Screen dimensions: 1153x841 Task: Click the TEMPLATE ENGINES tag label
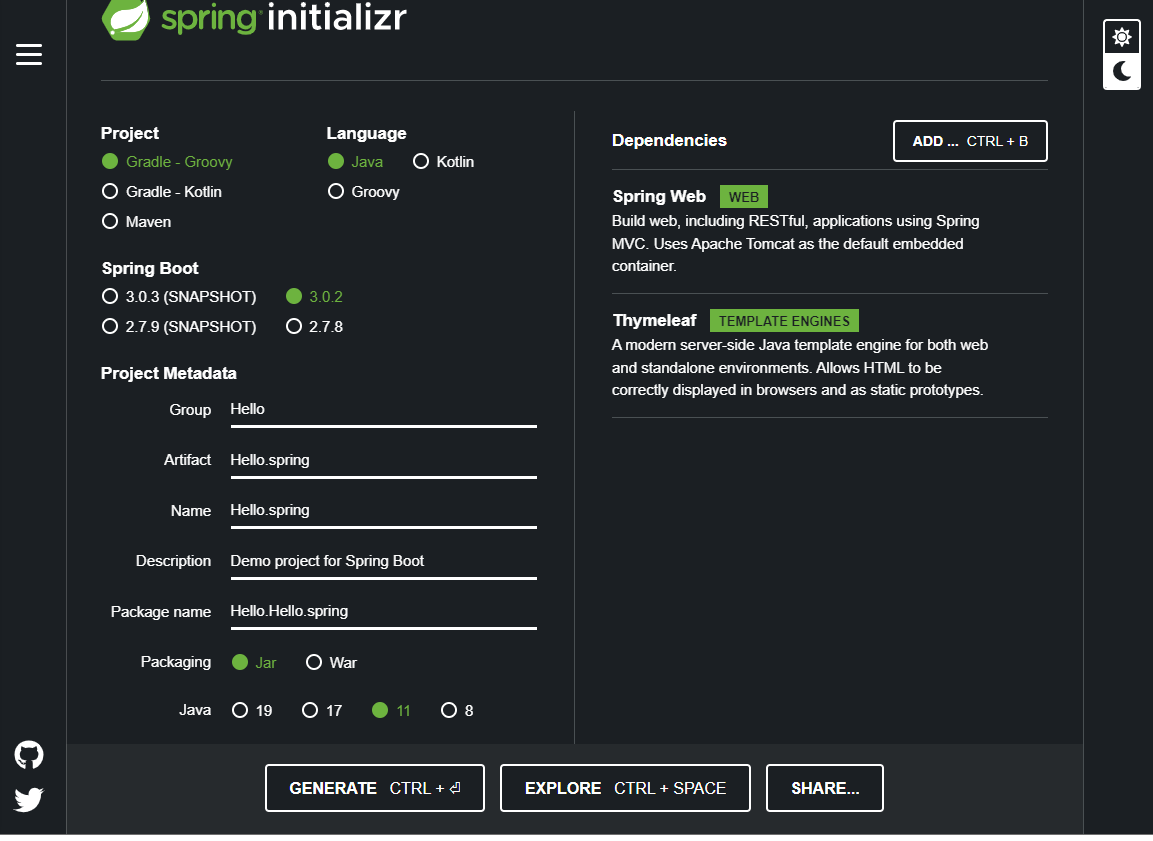click(784, 321)
